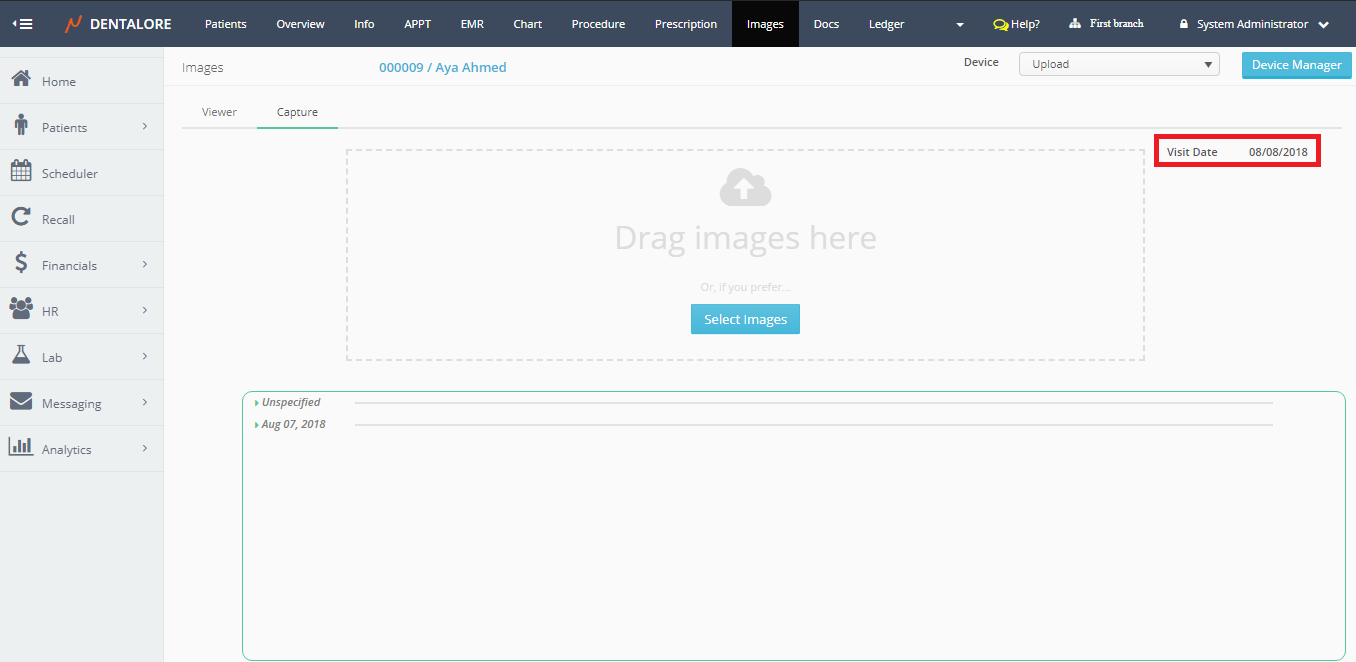Screen dimensions: 1356x662
Task: Click the Home house icon in sidebar
Action: pyautogui.click(x=20, y=80)
